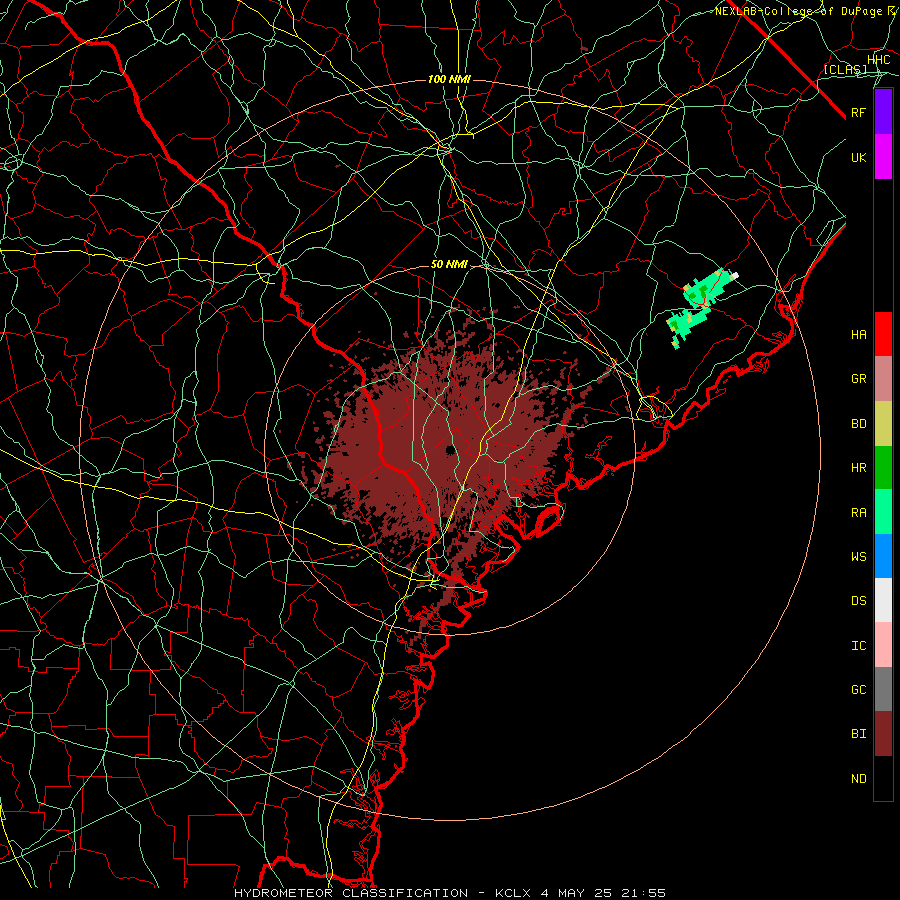Click the DS white legend swatch
The height and width of the screenshot is (900, 900).
[x=883, y=600]
